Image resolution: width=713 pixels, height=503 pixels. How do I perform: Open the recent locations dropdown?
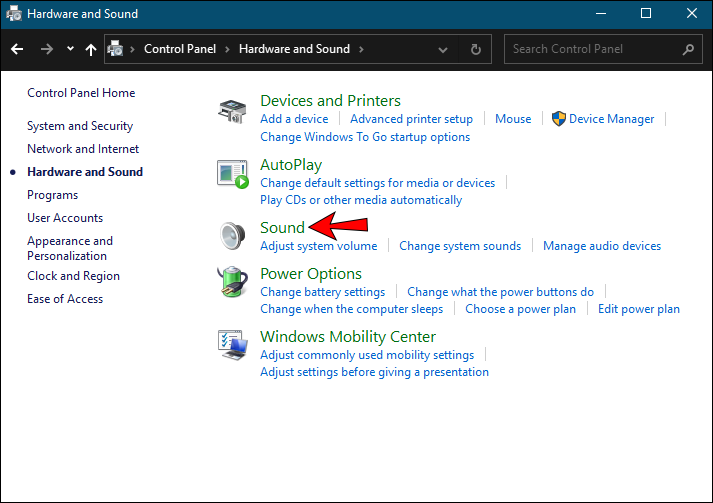(70, 49)
